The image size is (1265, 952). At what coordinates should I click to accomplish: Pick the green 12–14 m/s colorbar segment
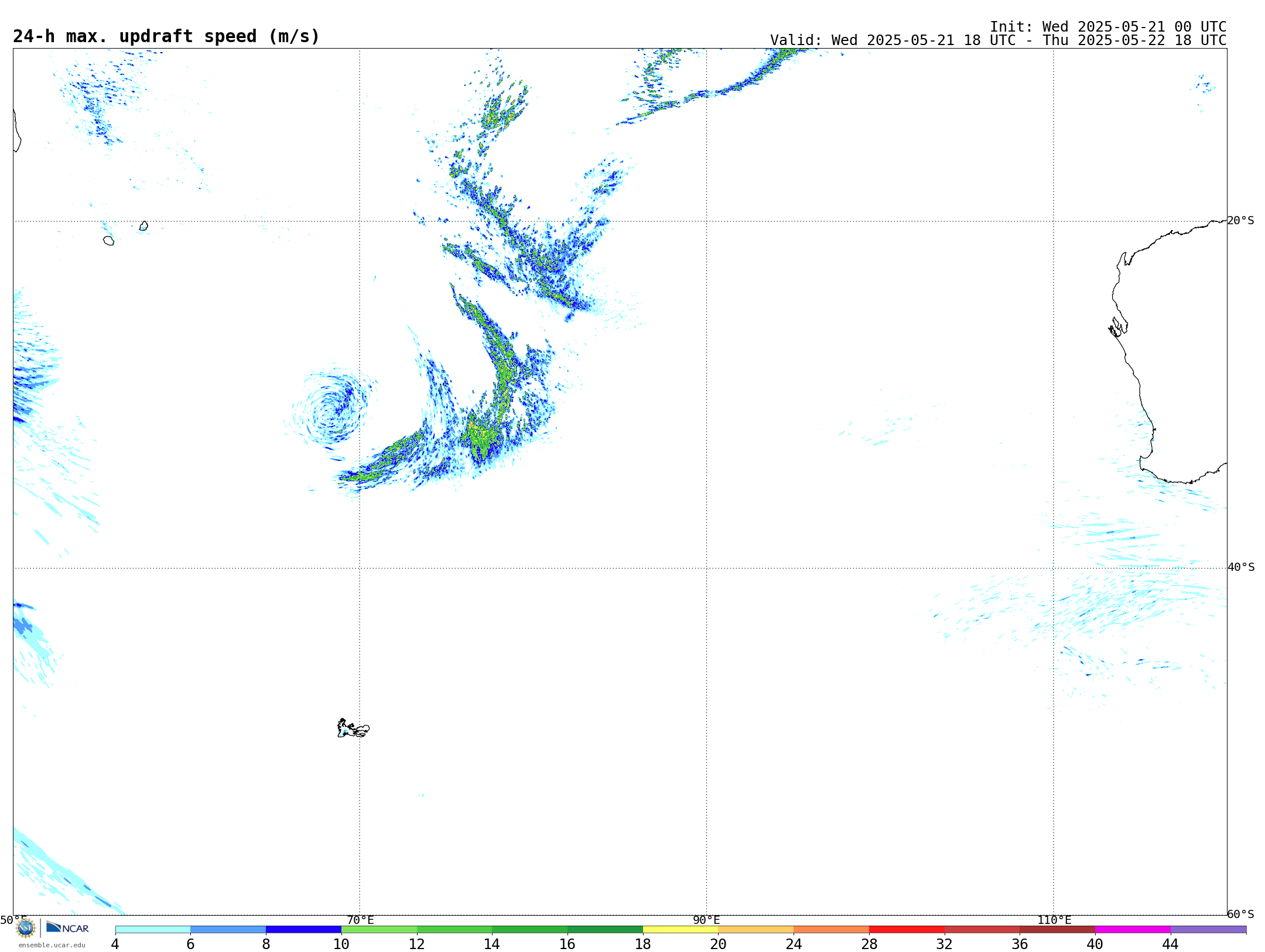pyautogui.click(x=454, y=929)
